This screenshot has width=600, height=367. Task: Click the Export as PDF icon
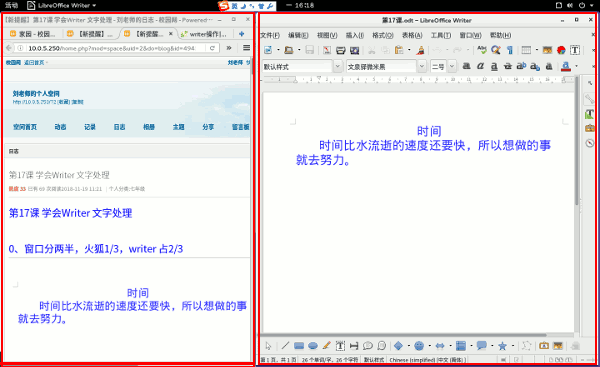[327, 50]
